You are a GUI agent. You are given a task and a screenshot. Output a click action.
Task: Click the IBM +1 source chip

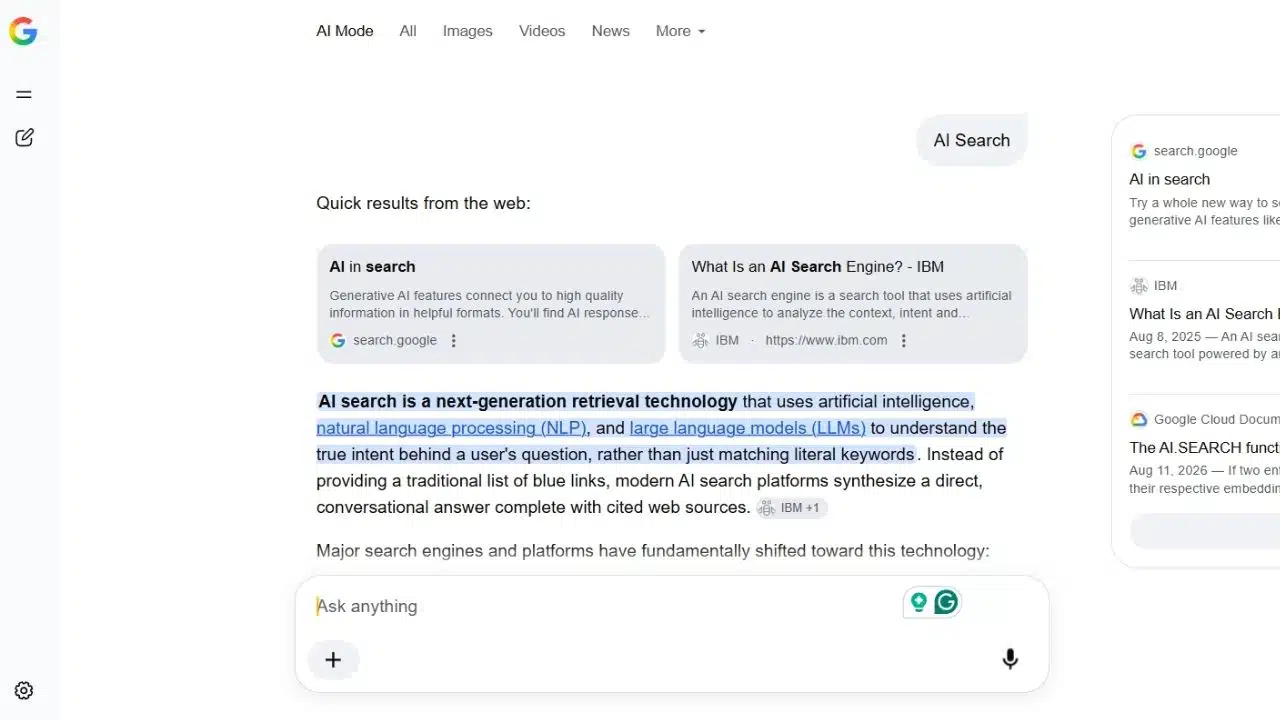tap(791, 508)
